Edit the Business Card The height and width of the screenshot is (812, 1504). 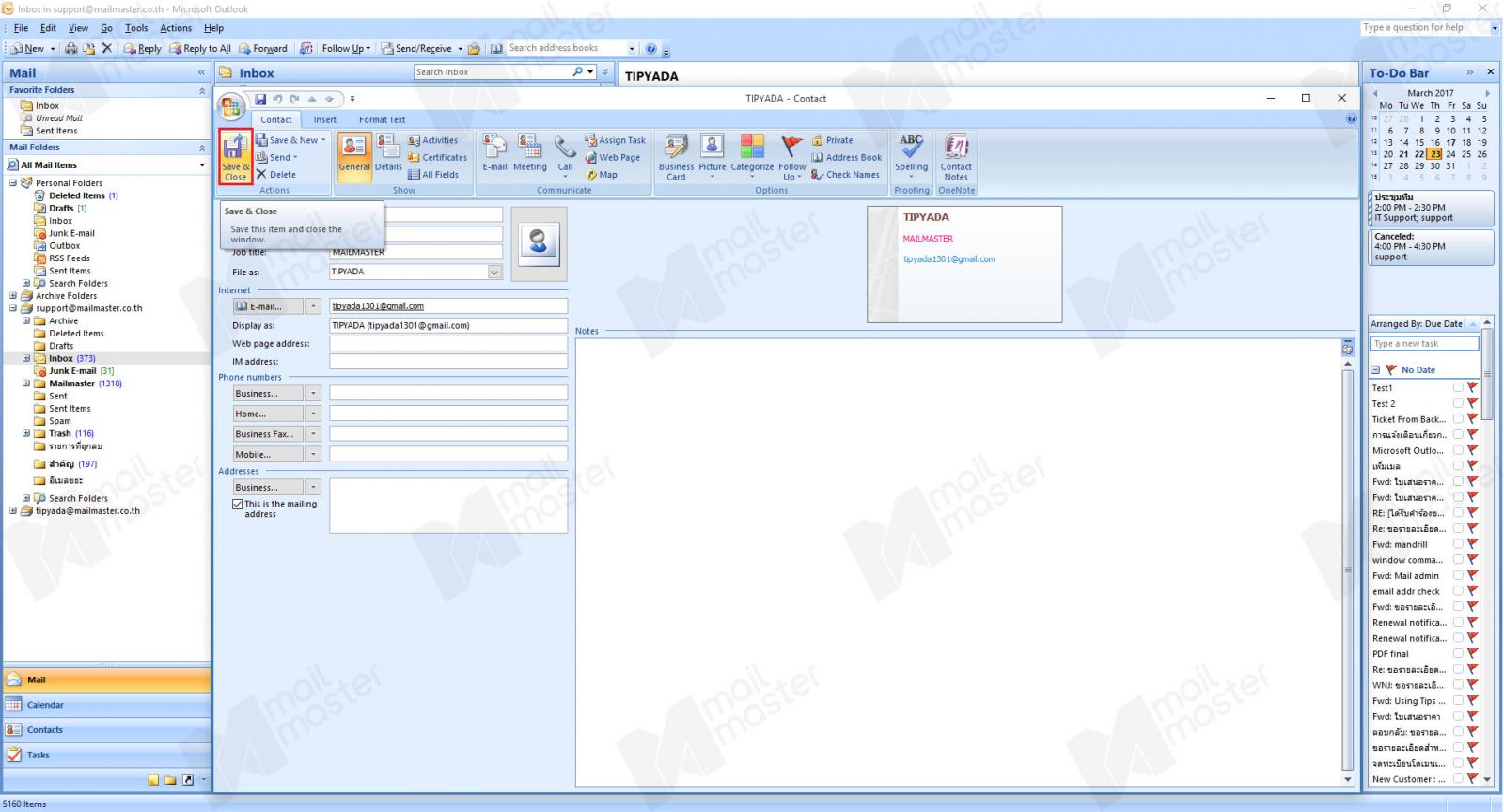[x=676, y=157]
